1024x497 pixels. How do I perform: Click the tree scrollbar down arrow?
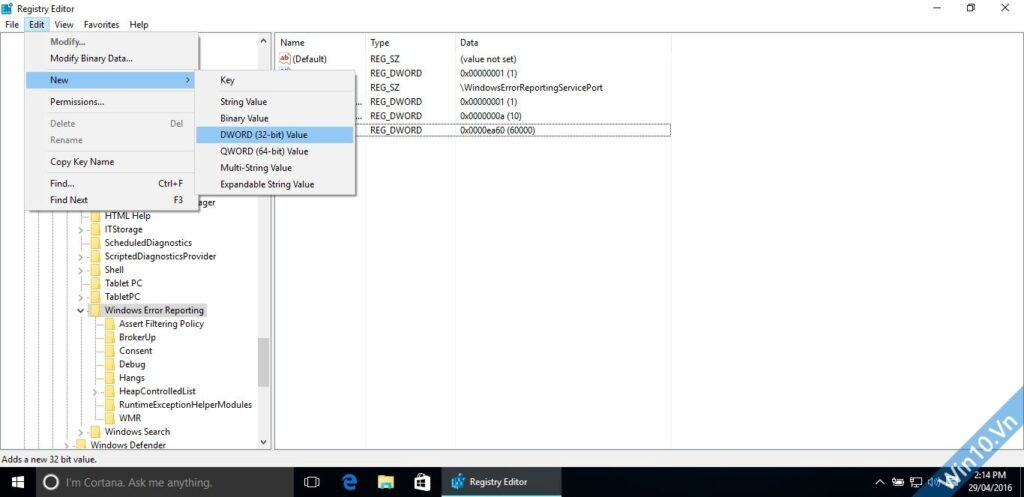(264, 442)
